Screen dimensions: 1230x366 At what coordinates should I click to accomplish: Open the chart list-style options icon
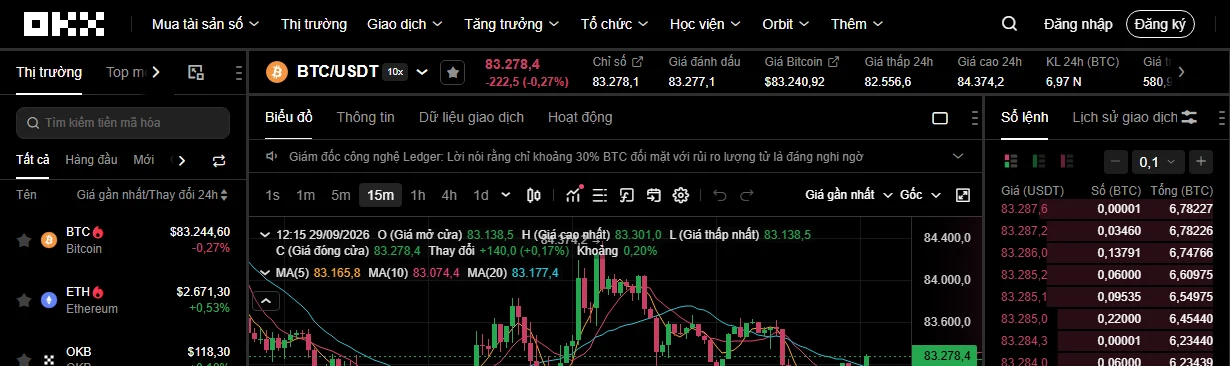tap(600, 195)
